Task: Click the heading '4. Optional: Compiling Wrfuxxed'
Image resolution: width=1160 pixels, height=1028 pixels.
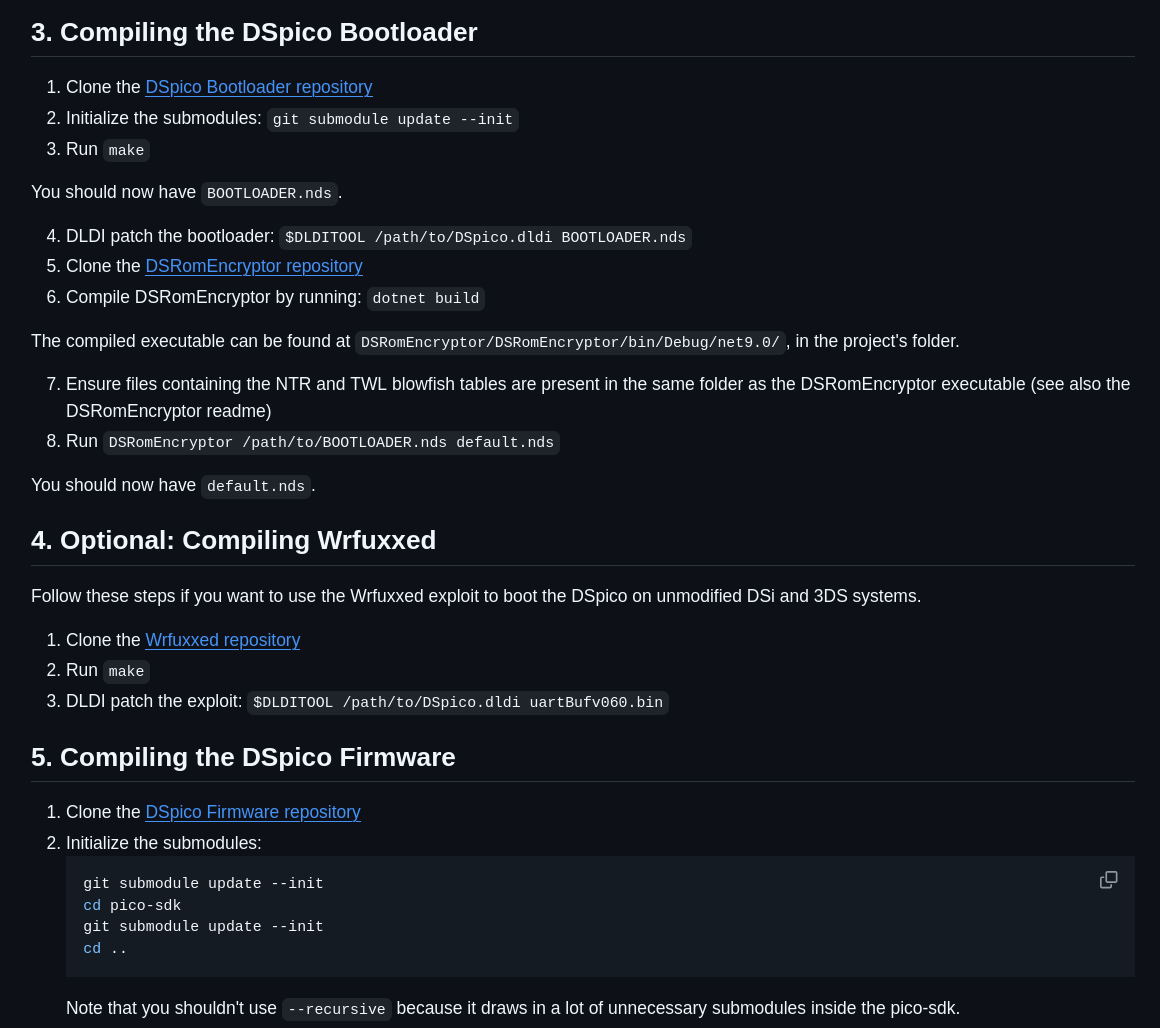Action: tap(233, 541)
